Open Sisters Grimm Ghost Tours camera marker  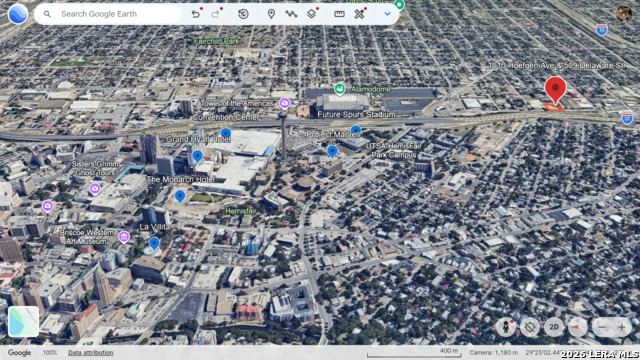(95, 189)
